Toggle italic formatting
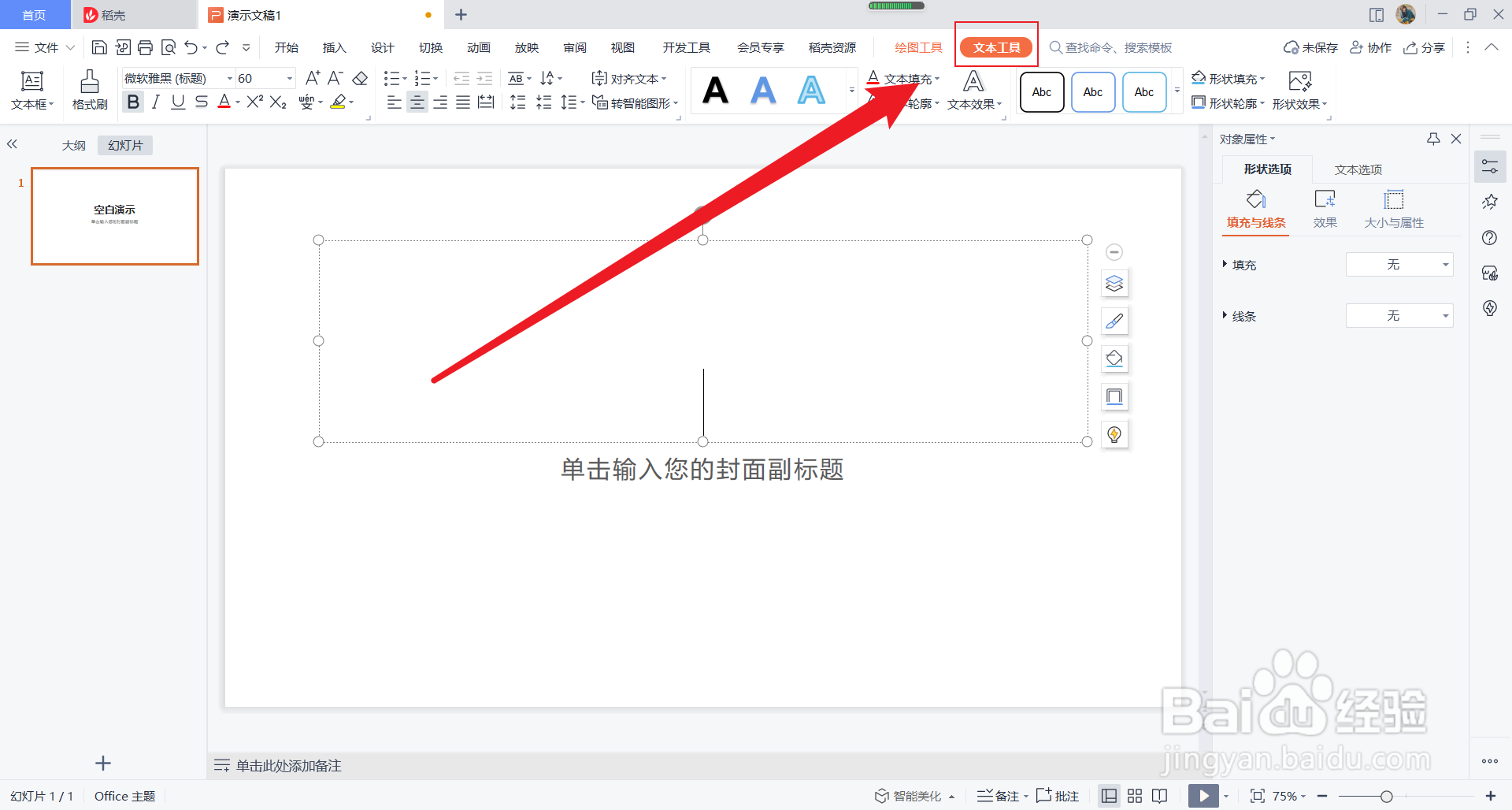 pyautogui.click(x=156, y=102)
